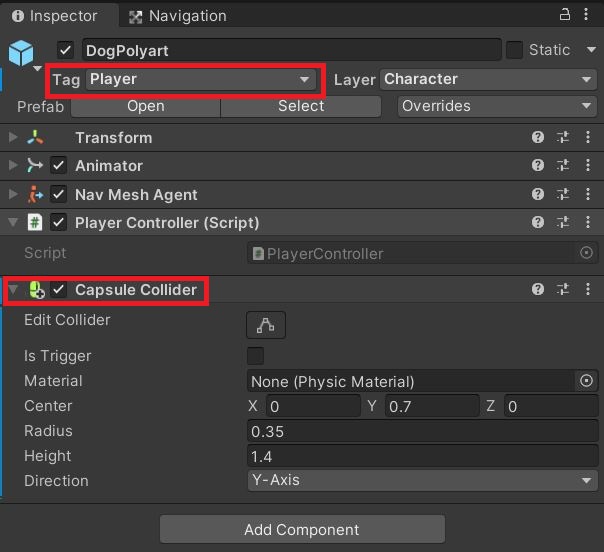Toggle the Static checkbox

[x=514, y=50]
